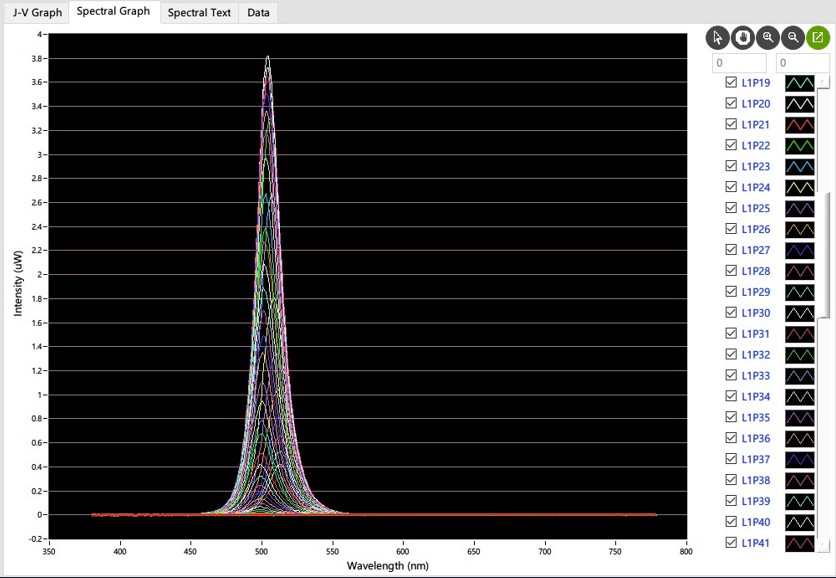Click the L1P19 cyan line swatch
This screenshot has height=578, width=836.
800,83
